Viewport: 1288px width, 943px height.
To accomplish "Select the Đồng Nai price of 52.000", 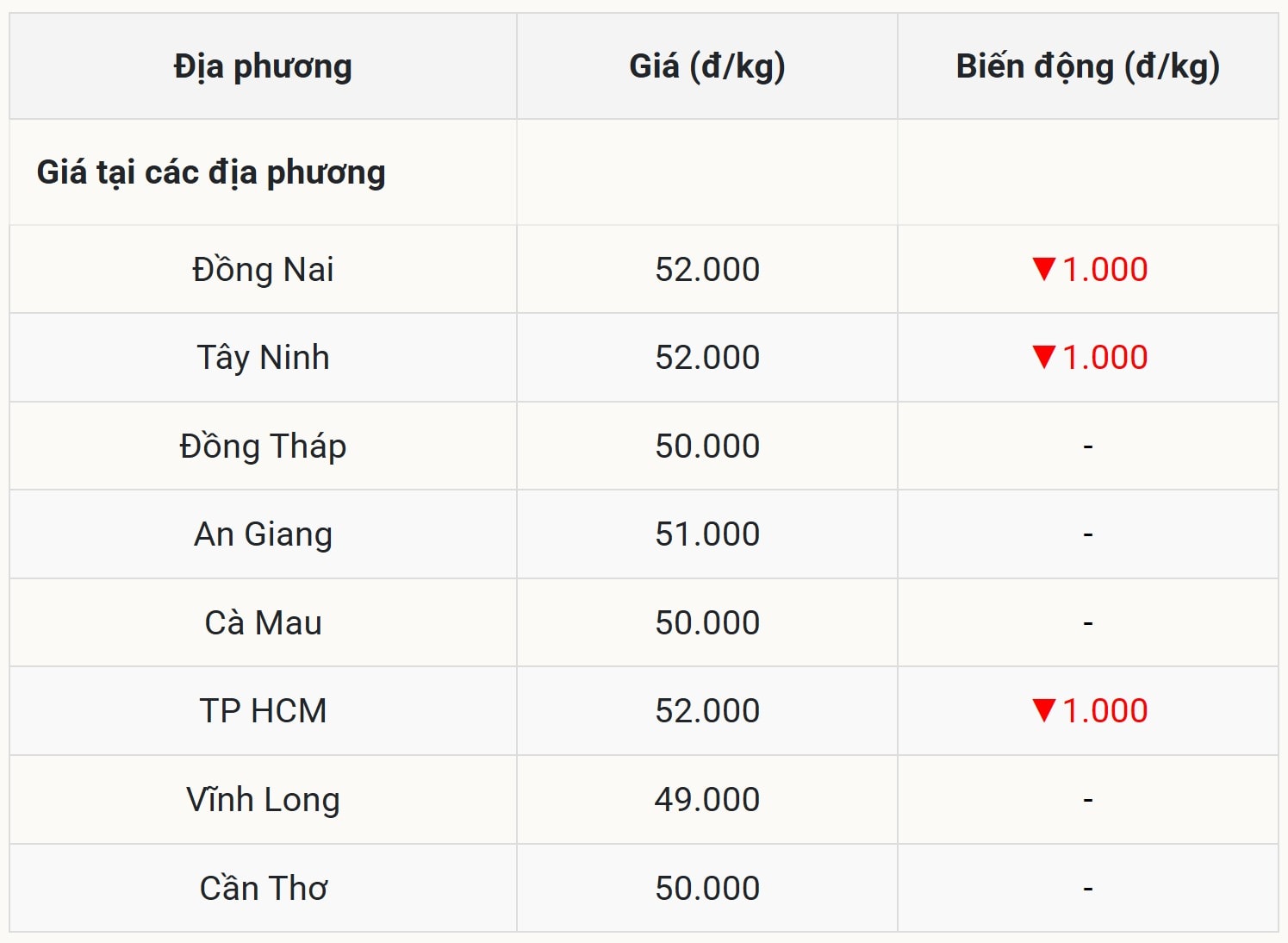I will pos(706,269).
